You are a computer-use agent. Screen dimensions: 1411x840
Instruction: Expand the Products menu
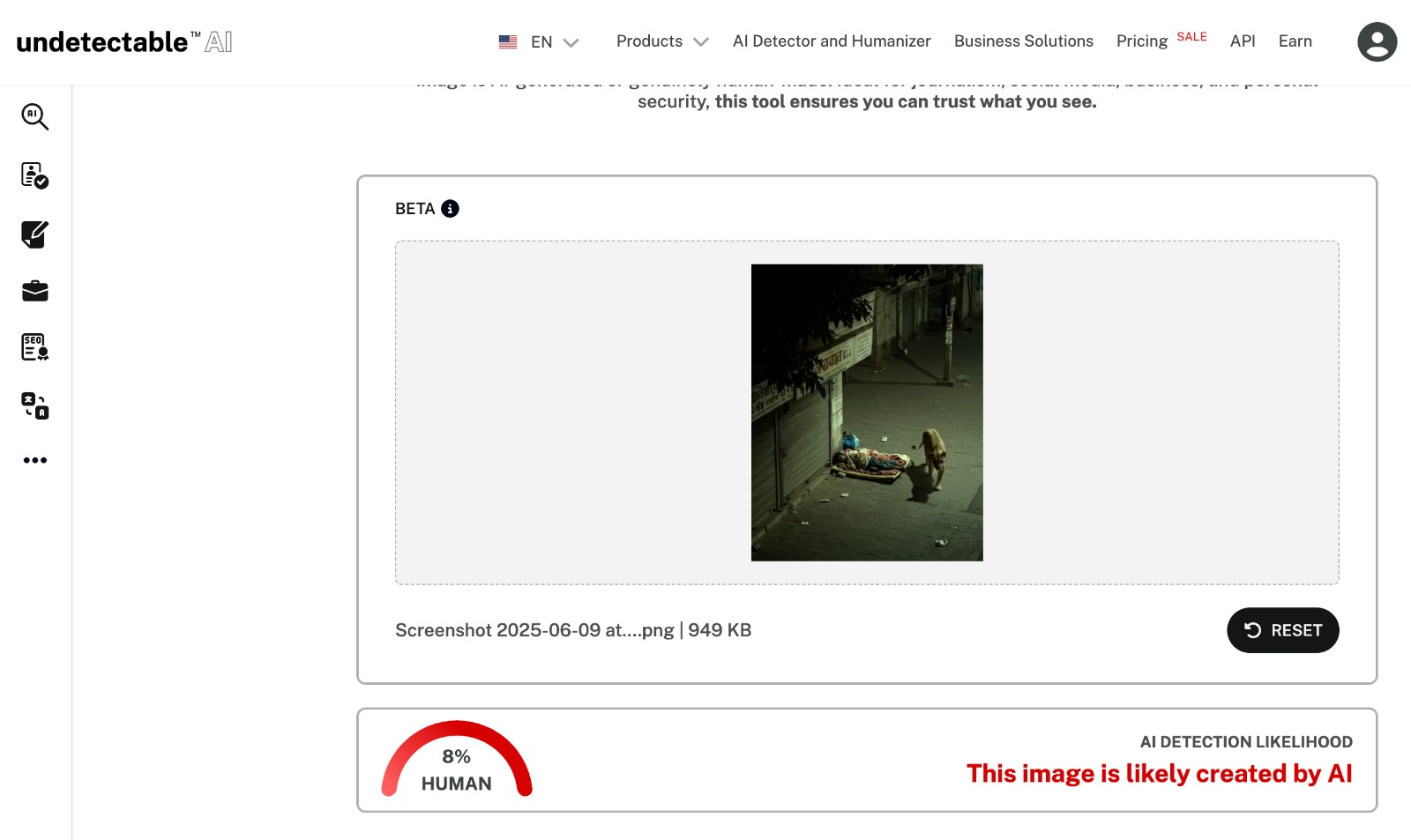point(662,41)
